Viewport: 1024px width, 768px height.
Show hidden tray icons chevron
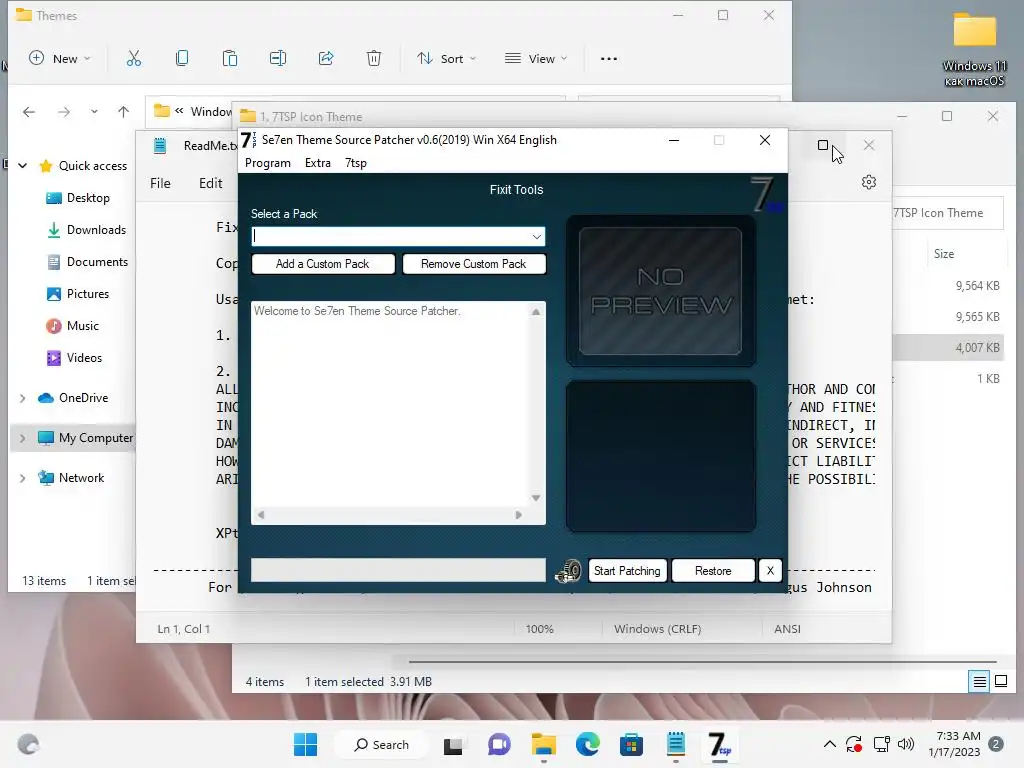(829, 744)
